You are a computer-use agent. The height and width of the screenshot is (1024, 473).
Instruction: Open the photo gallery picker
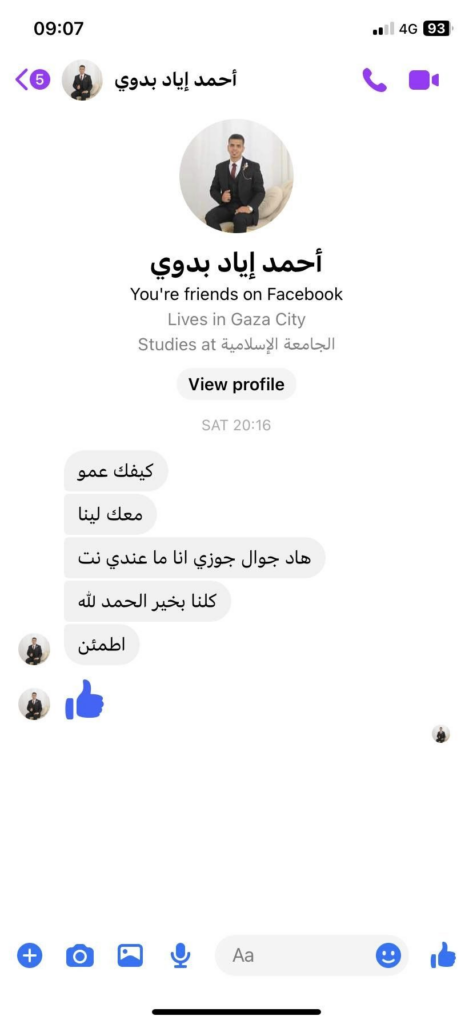click(130, 955)
